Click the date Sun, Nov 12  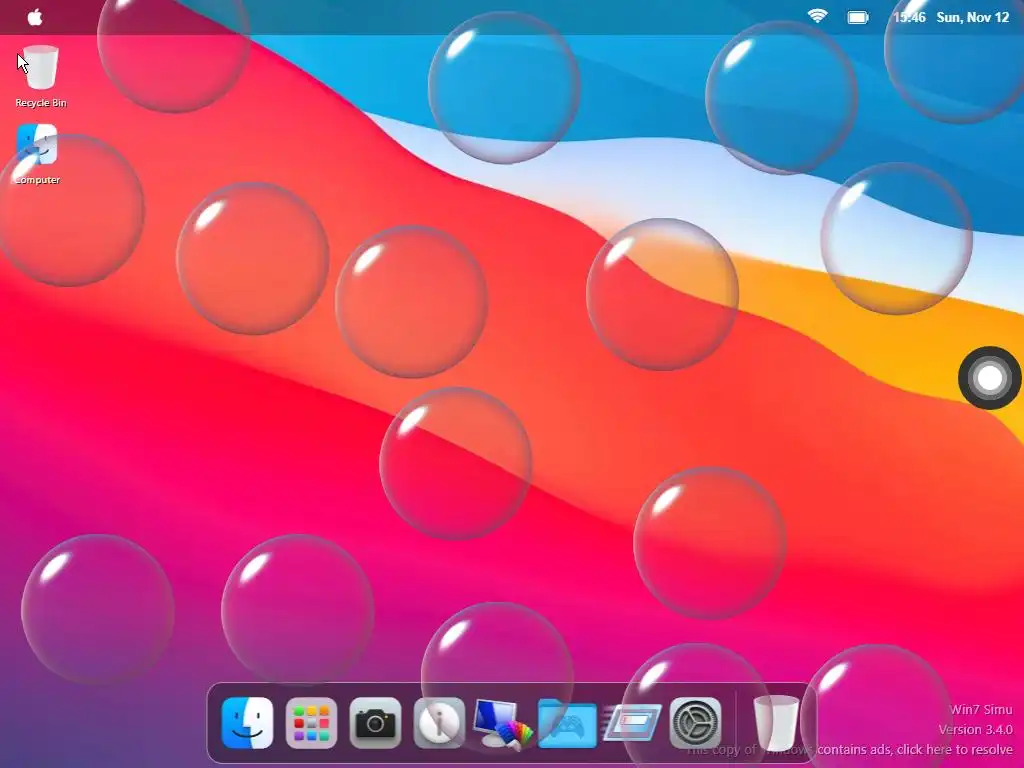point(972,18)
